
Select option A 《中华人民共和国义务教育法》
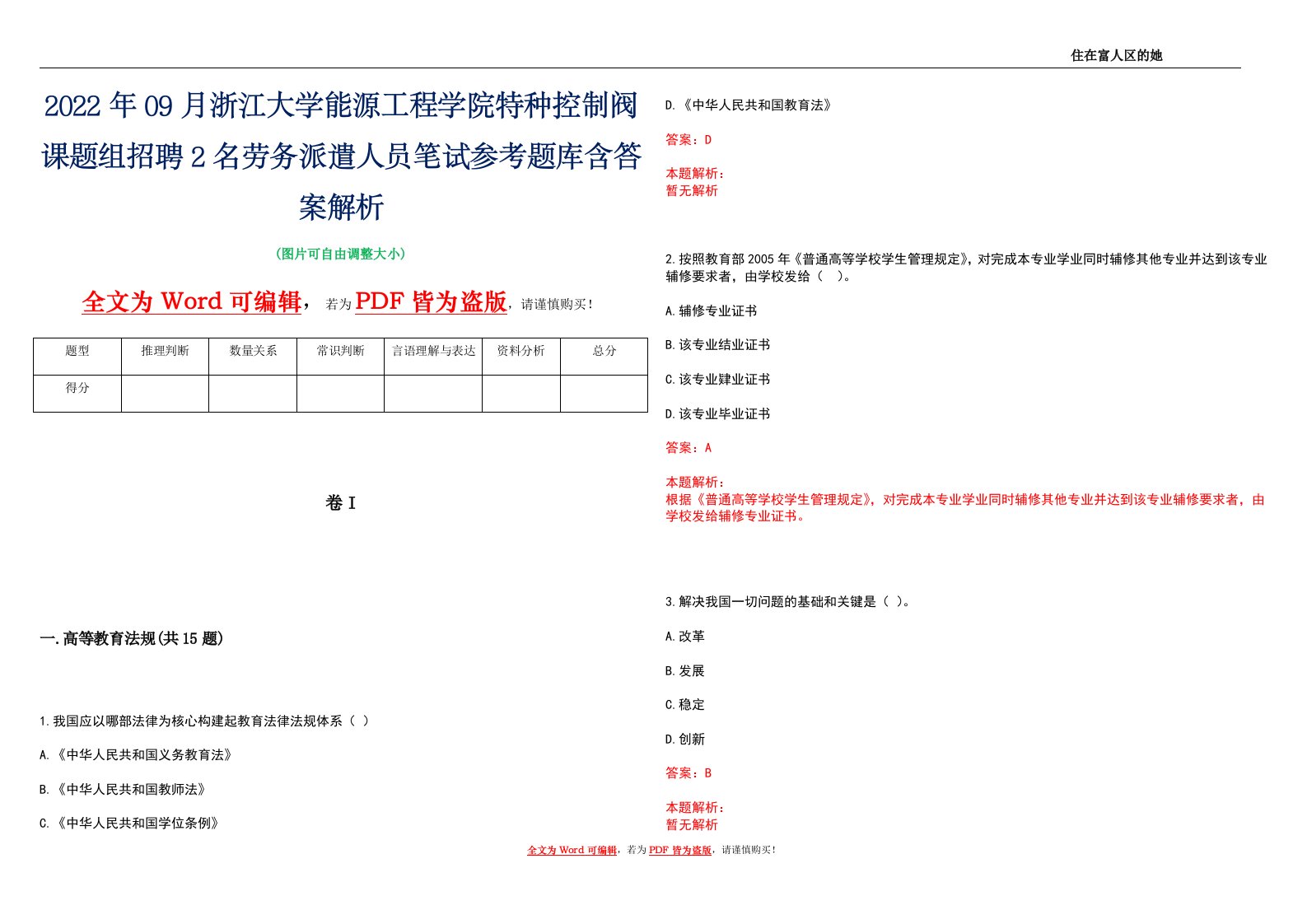click(x=137, y=755)
